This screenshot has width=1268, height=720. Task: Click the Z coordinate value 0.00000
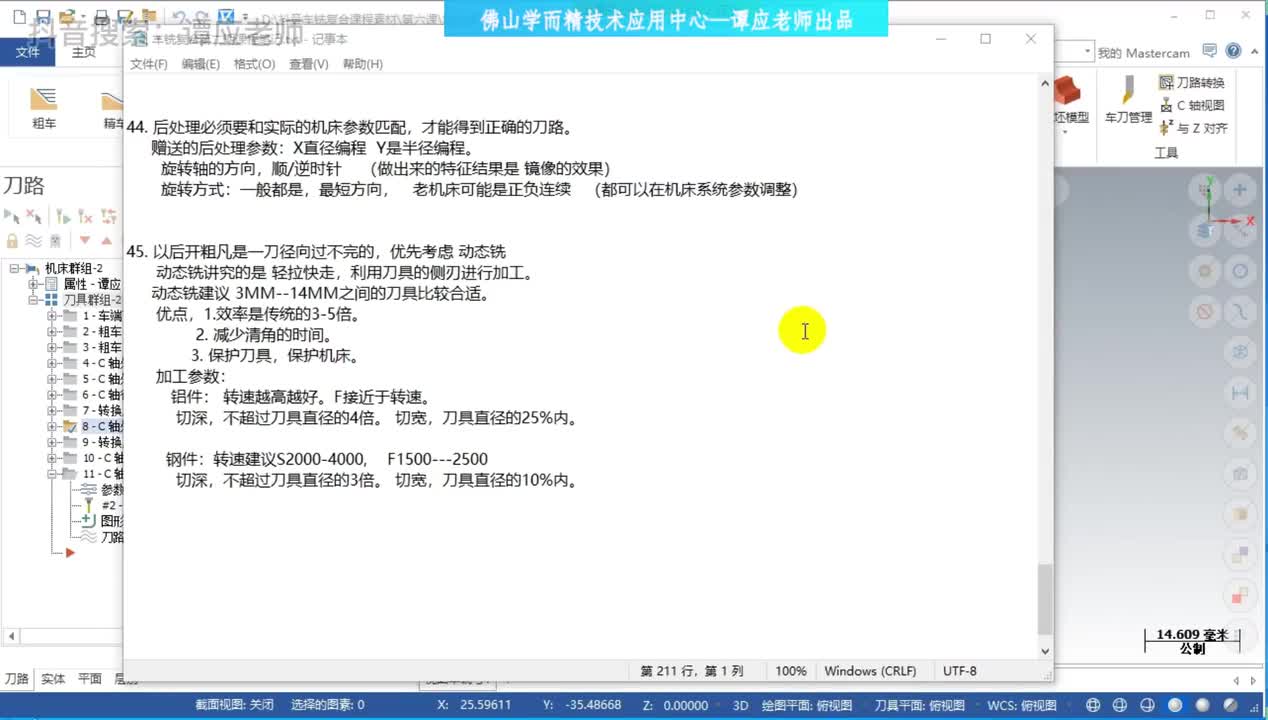coord(686,705)
